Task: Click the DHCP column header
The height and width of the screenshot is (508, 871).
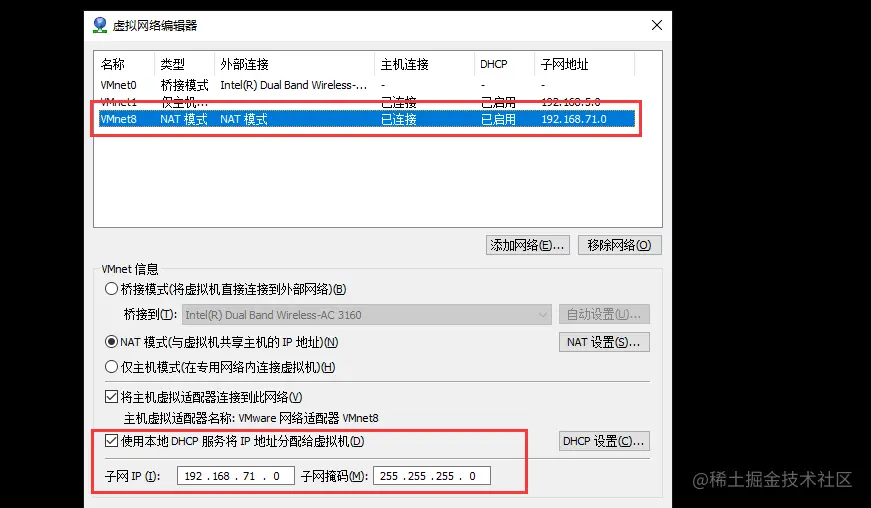Action: pyautogui.click(x=494, y=64)
